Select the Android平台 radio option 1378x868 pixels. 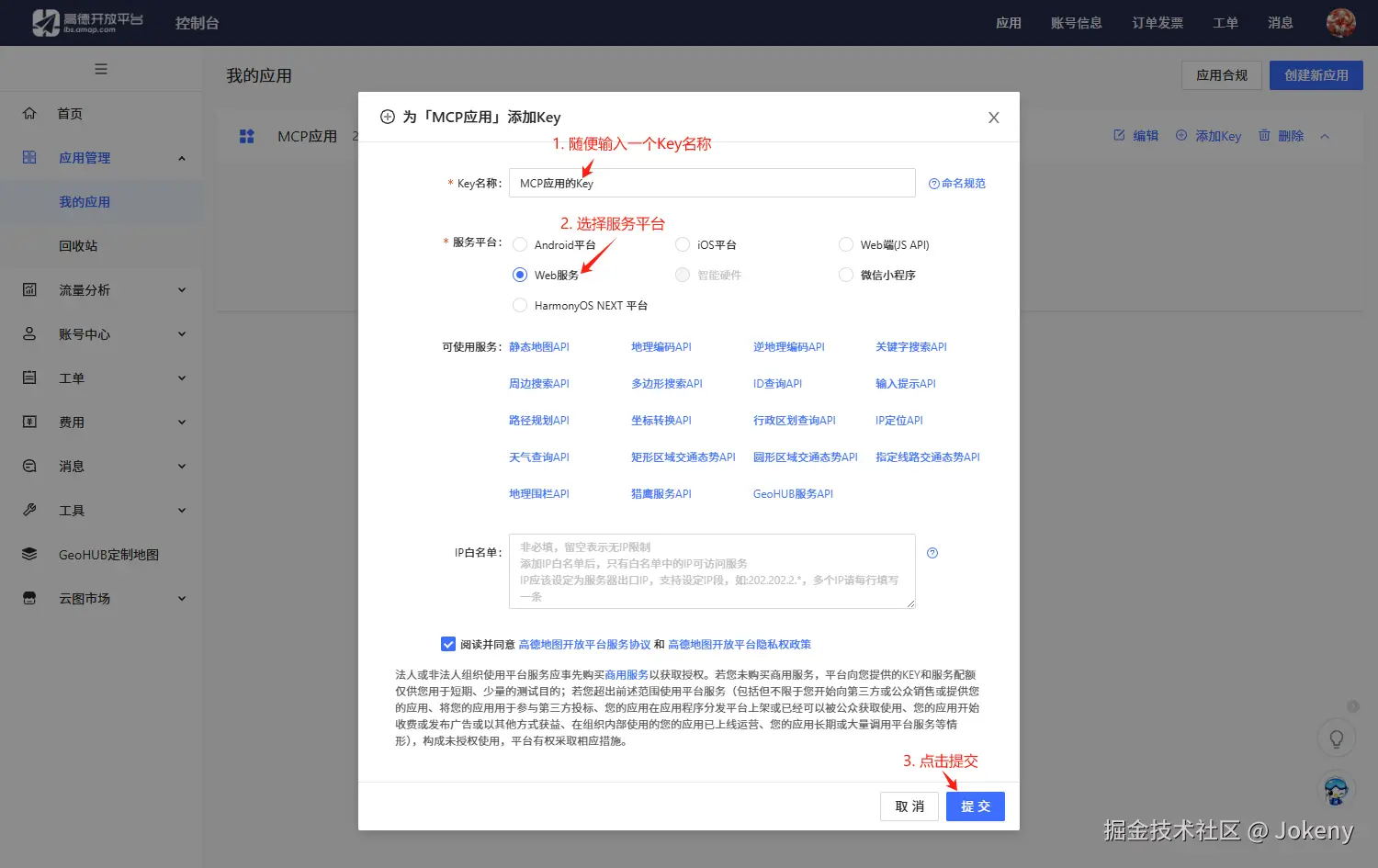[x=520, y=244]
